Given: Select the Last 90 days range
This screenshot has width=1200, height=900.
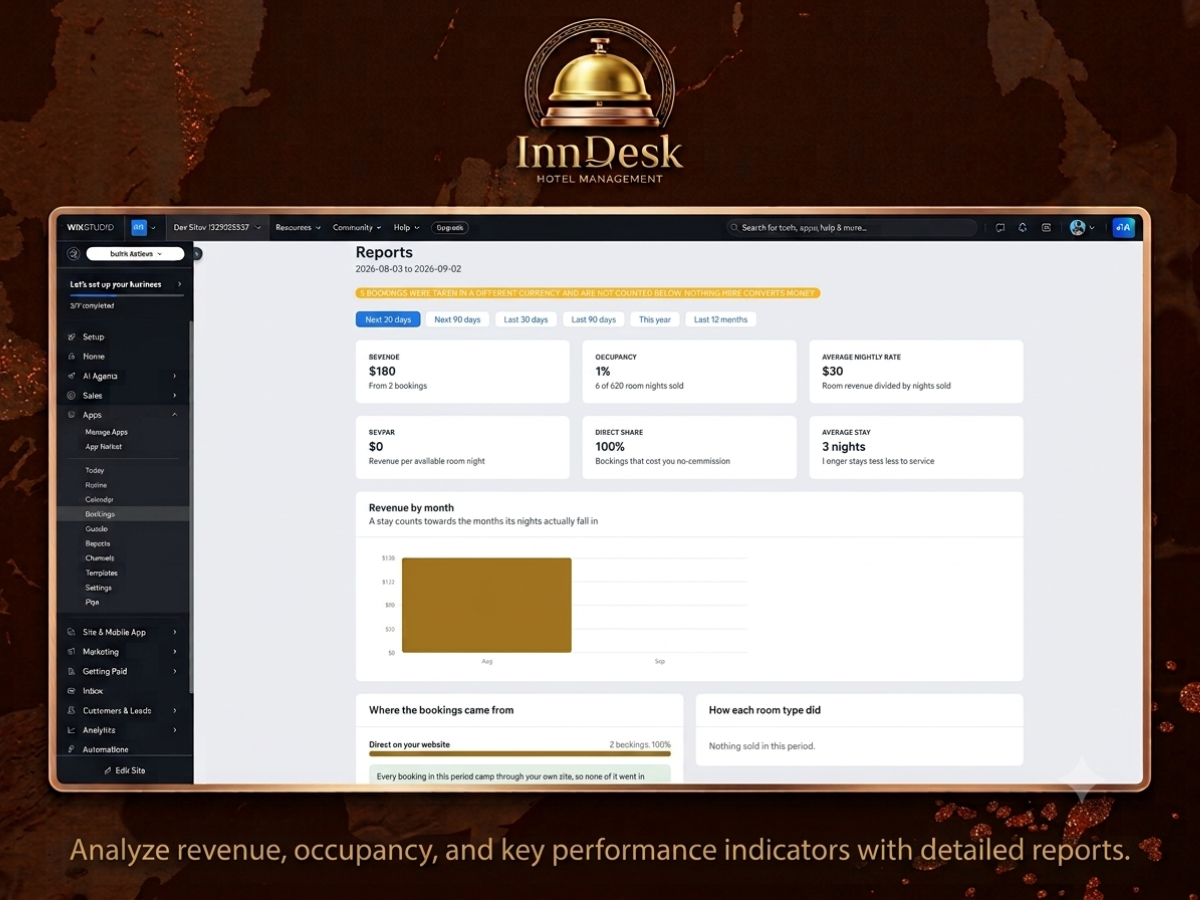Looking at the screenshot, I should (x=594, y=320).
